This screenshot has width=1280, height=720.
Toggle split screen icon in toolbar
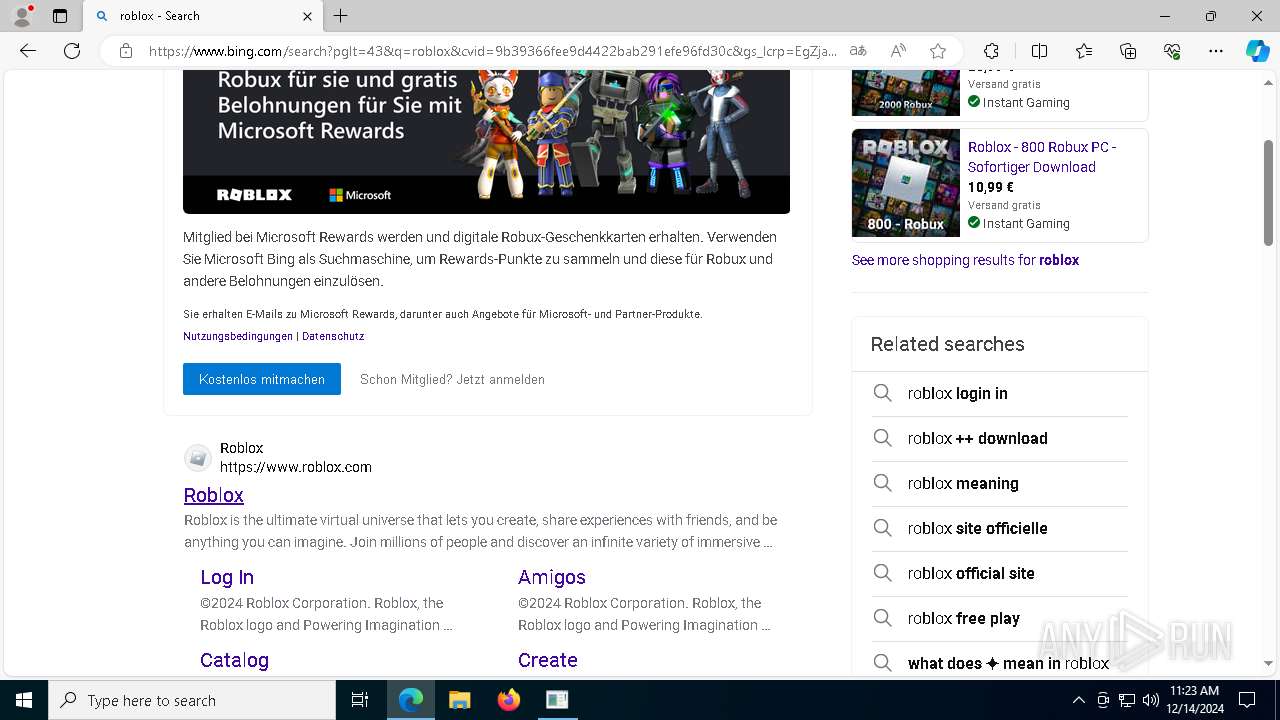coord(1039,51)
